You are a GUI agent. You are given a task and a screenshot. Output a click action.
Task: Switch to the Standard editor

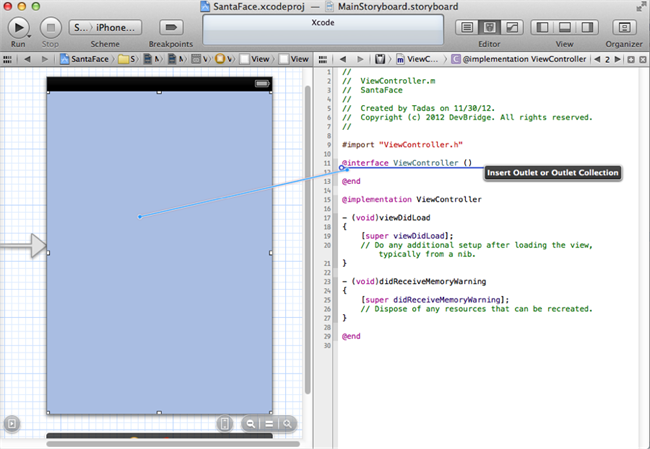pyautogui.click(x=467, y=28)
